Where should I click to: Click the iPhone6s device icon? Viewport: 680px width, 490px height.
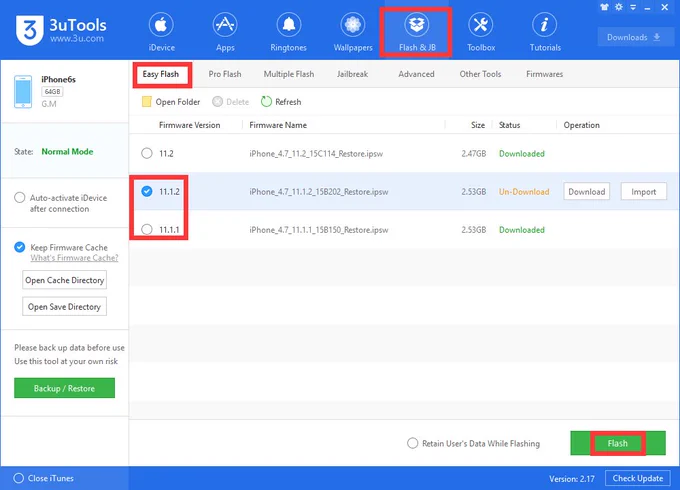(x=23, y=91)
